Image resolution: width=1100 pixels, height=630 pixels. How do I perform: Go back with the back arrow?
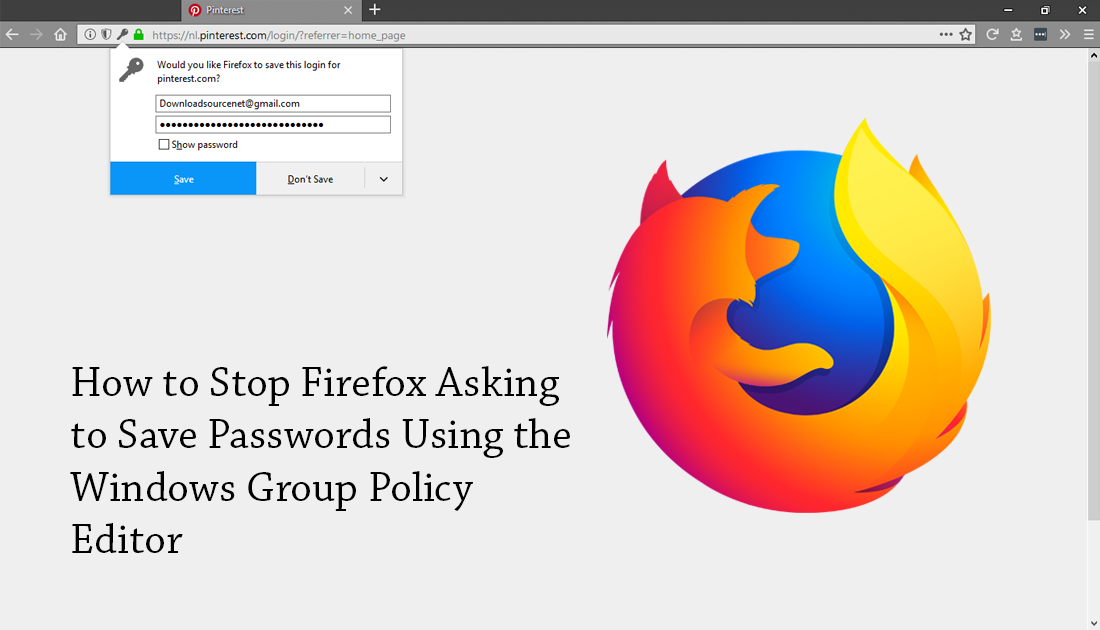(x=12, y=34)
